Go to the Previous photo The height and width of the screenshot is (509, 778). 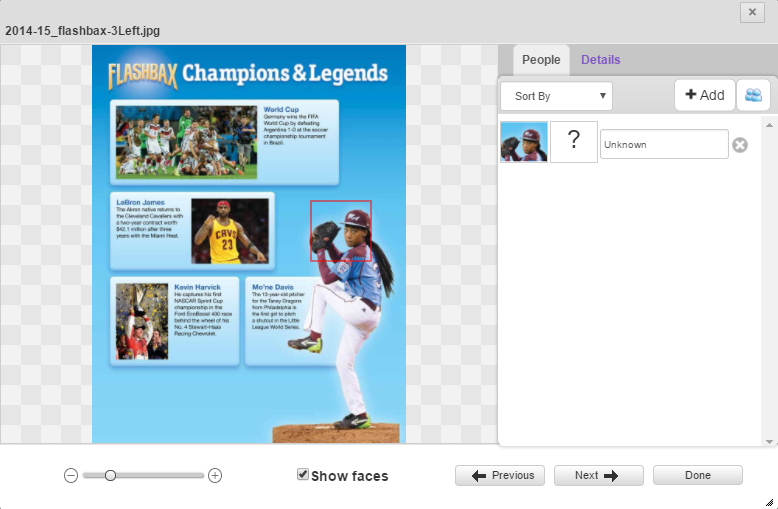[x=500, y=475]
